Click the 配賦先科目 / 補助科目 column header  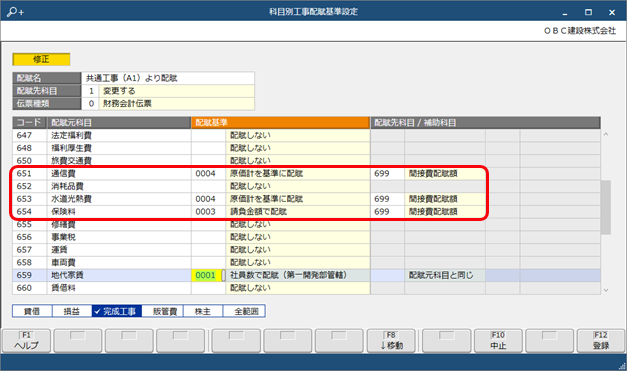(x=485, y=122)
